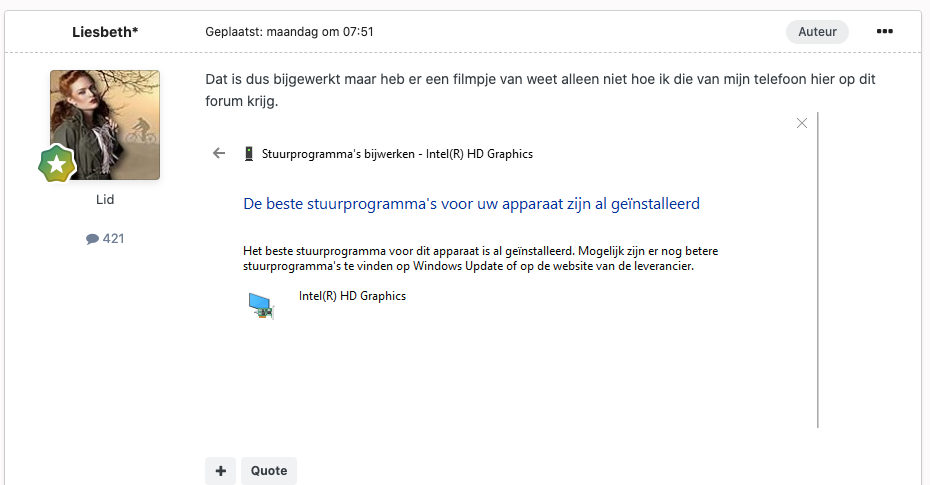This screenshot has width=930, height=485.
Task: Open Liesbeth's avatar picture
Action: [105, 125]
